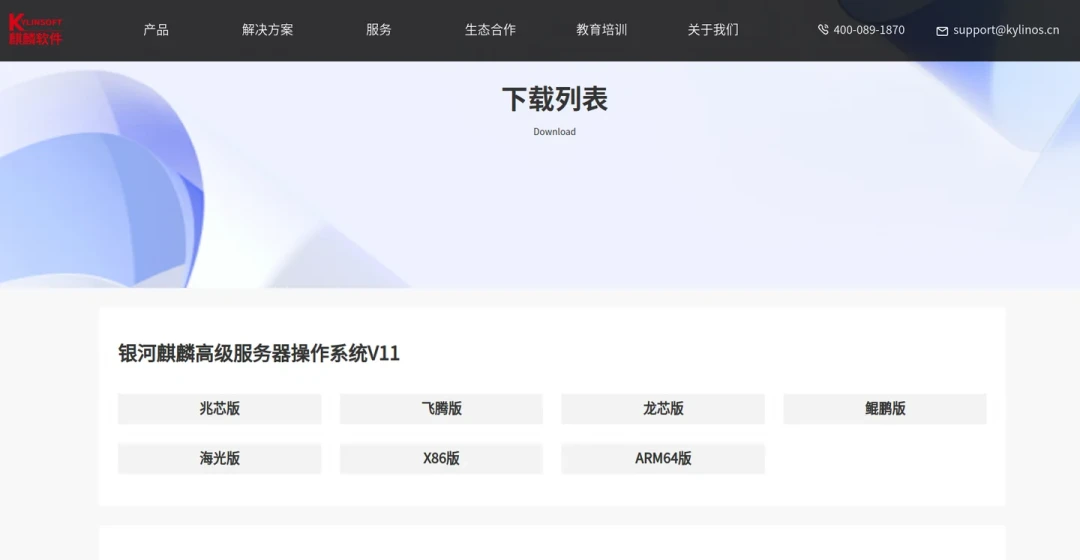
Task: Open the 生态合作 menu
Action: (490, 30)
